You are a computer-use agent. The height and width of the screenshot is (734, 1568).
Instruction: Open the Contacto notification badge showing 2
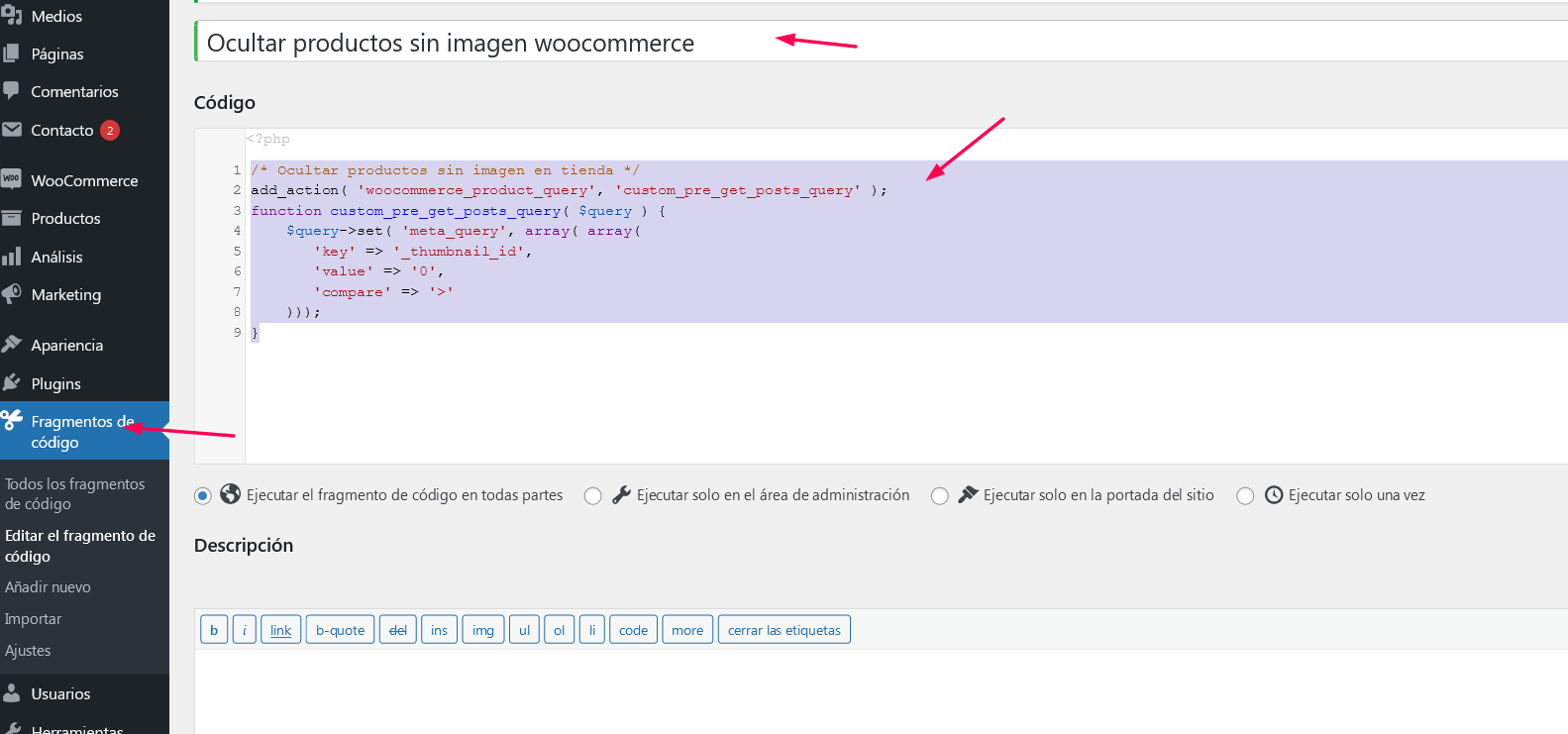coord(110,130)
